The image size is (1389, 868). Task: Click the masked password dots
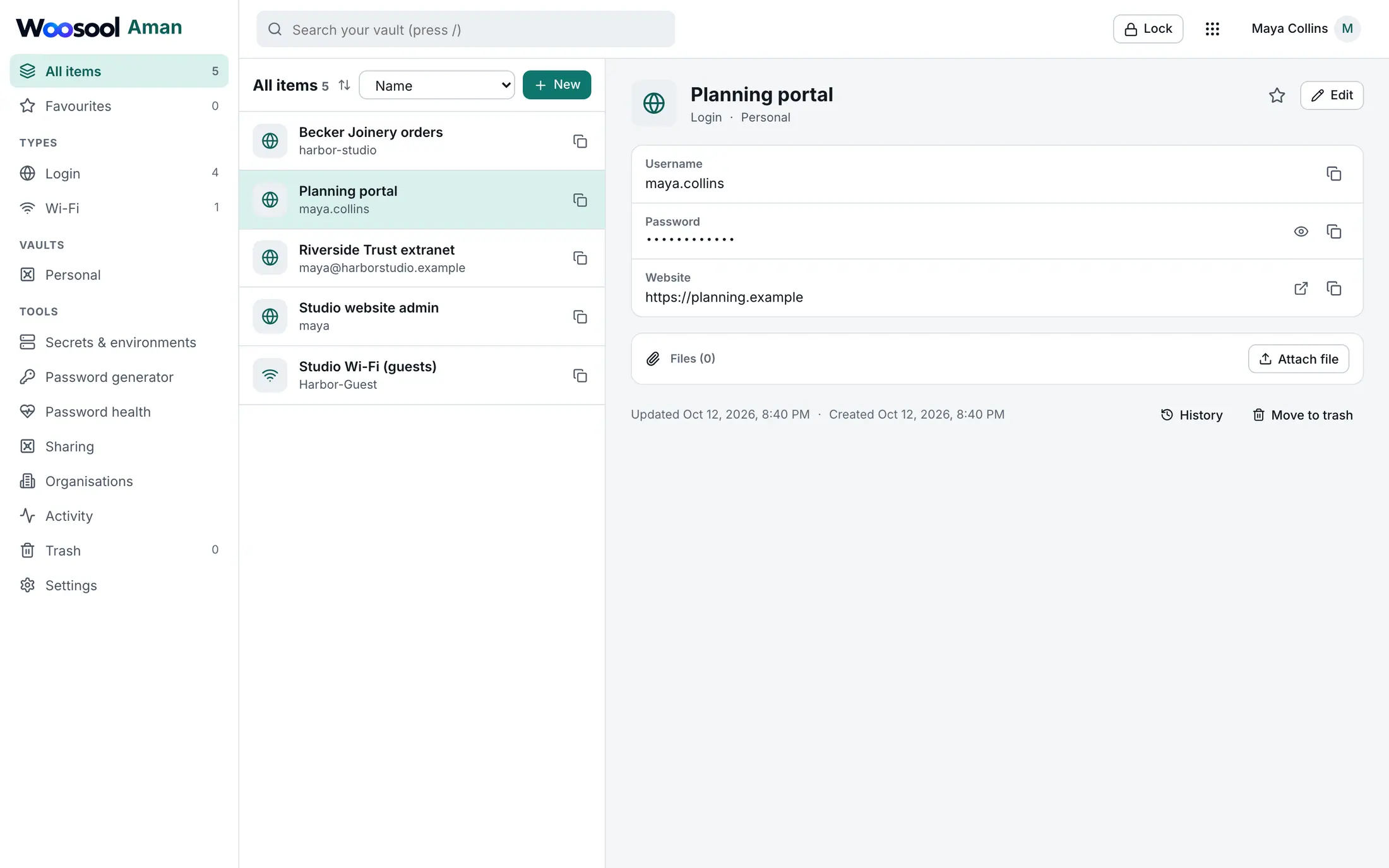689,239
